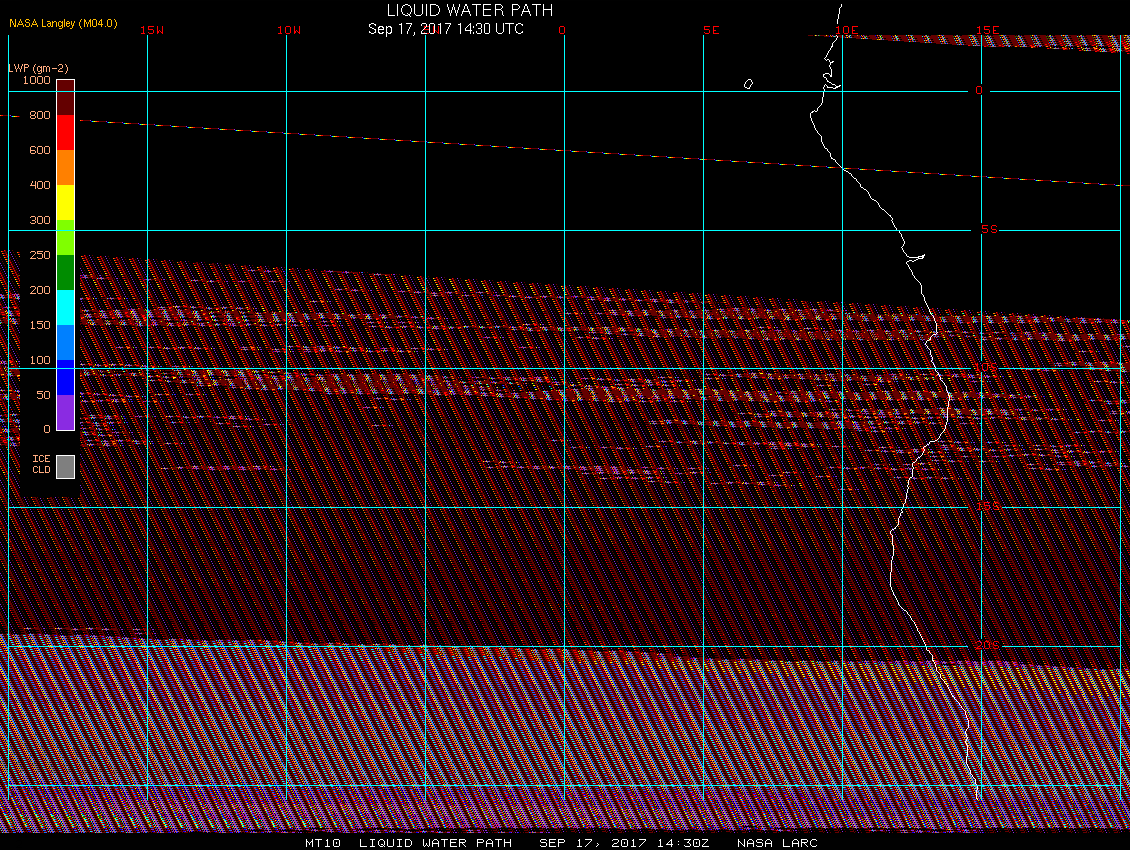This screenshot has width=1130, height=850.
Task: Click the '10S' latitude label
Action: 987,368
